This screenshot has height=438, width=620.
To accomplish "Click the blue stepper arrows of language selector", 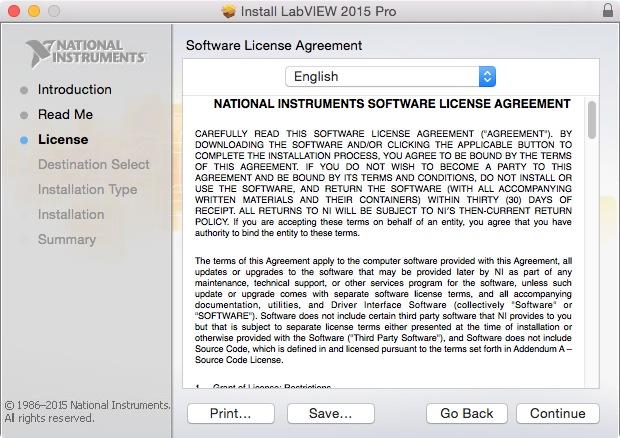I will click(488, 76).
